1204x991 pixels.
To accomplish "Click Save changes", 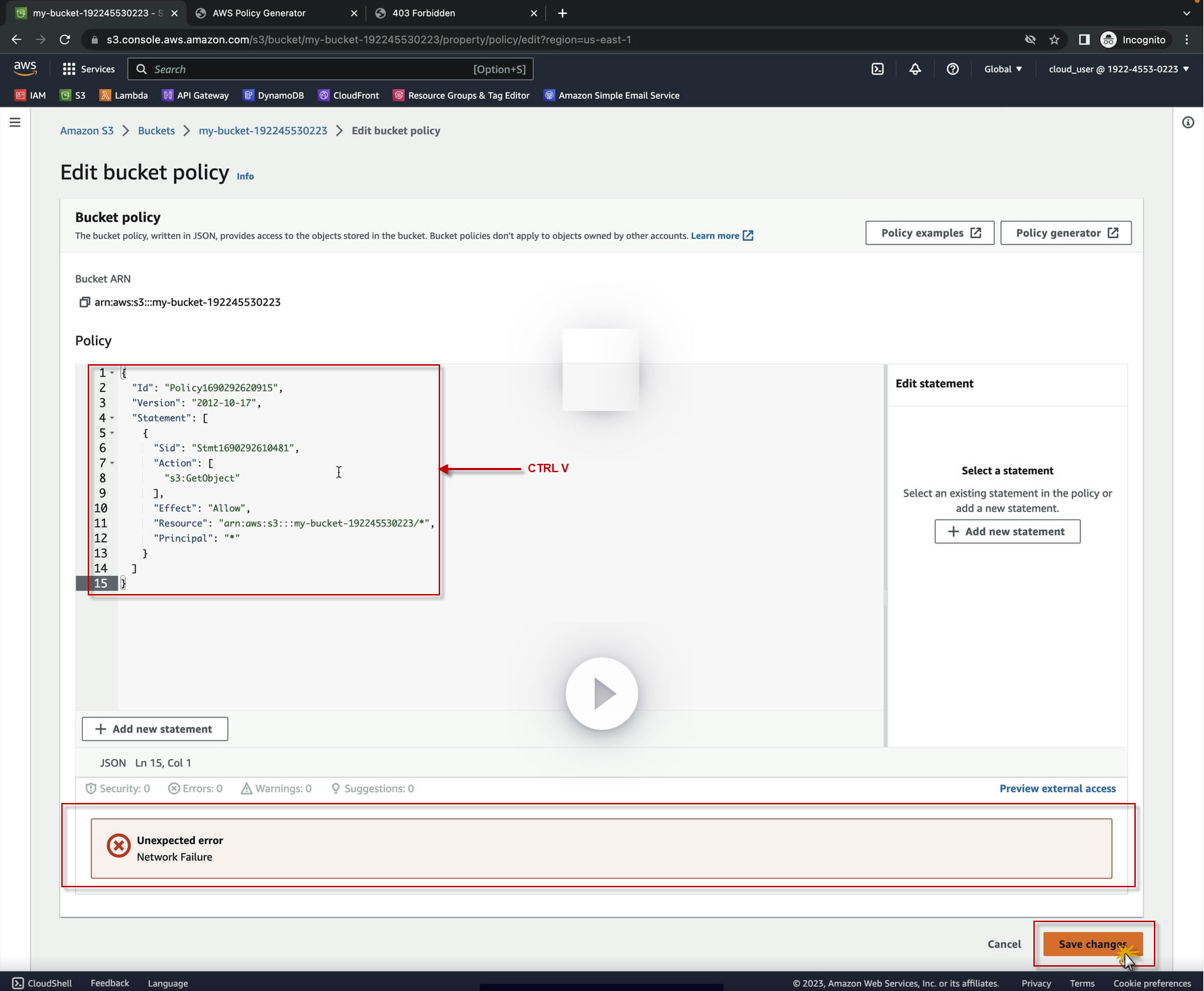I will (x=1093, y=944).
